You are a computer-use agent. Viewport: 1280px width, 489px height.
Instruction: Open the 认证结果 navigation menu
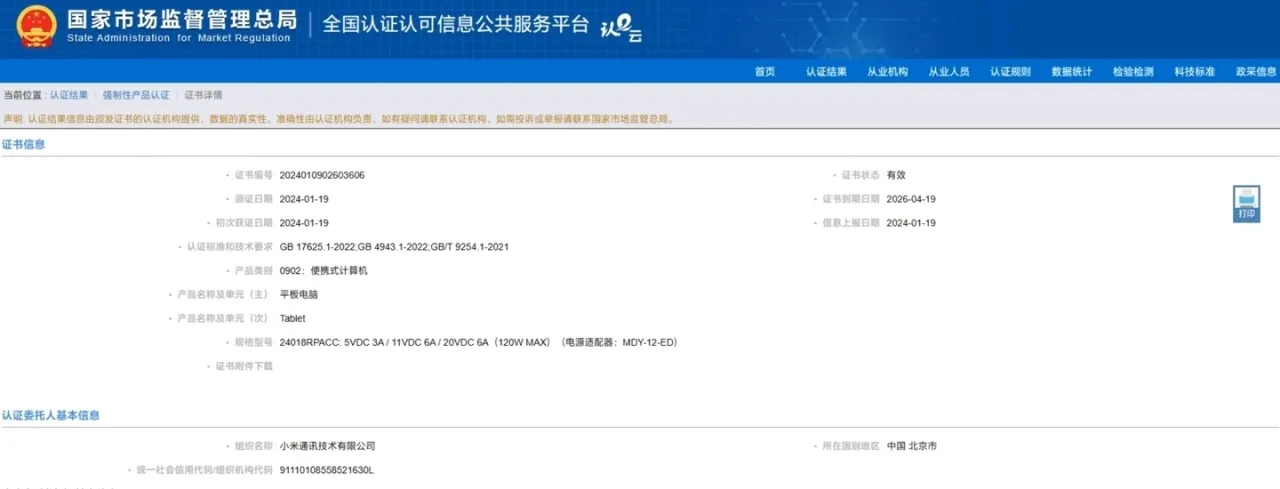pyautogui.click(x=826, y=72)
